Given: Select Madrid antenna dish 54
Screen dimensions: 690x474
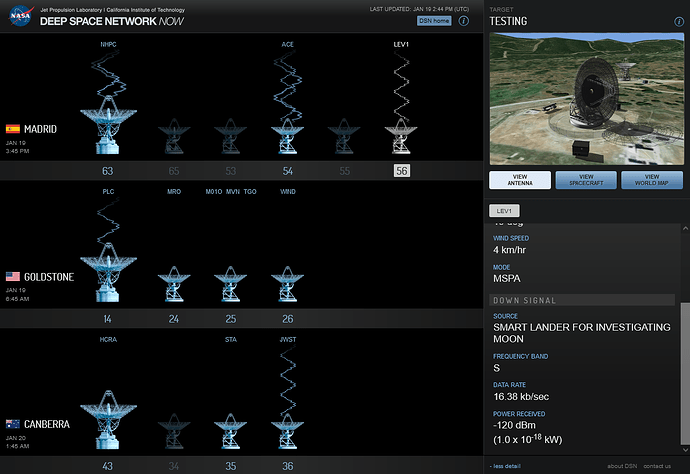Looking at the screenshot, I should [x=287, y=136].
